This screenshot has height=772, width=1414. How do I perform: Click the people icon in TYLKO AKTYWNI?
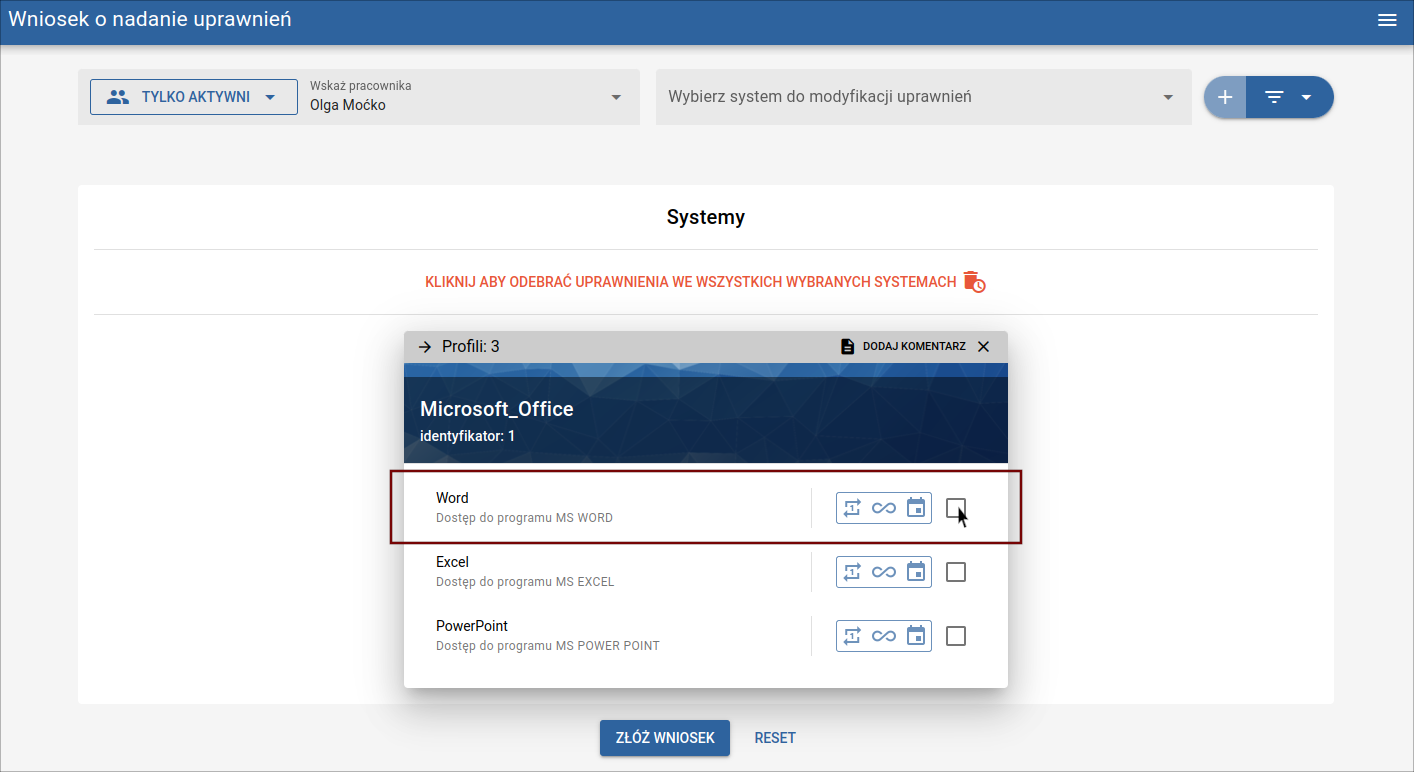click(118, 97)
